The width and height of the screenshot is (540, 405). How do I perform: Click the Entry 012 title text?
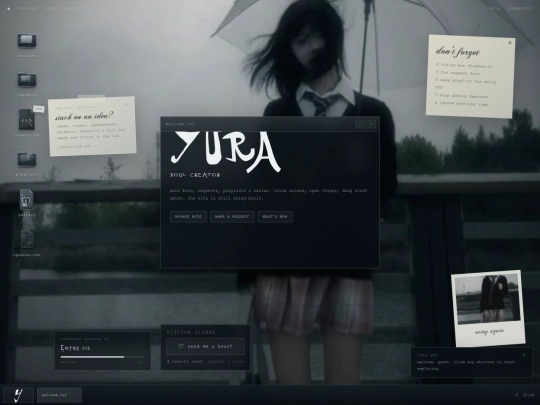click(x=75, y=348)
